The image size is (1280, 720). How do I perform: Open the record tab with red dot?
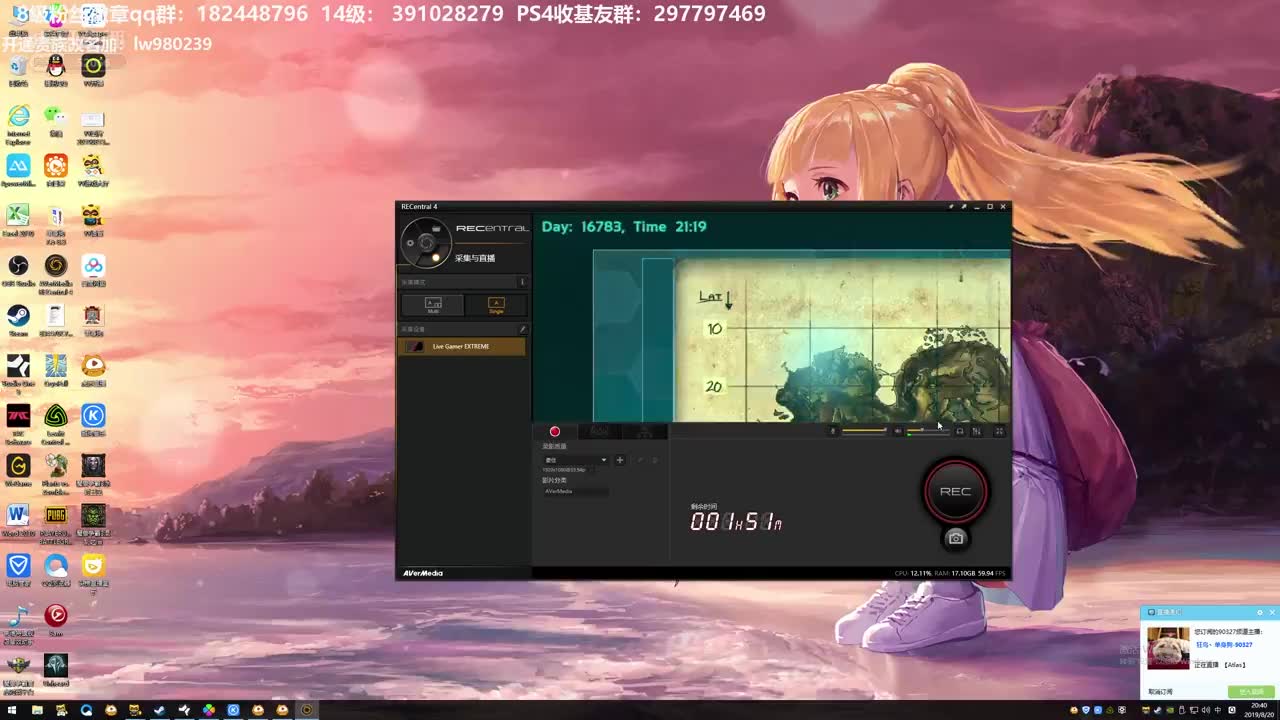click(555, 431)
